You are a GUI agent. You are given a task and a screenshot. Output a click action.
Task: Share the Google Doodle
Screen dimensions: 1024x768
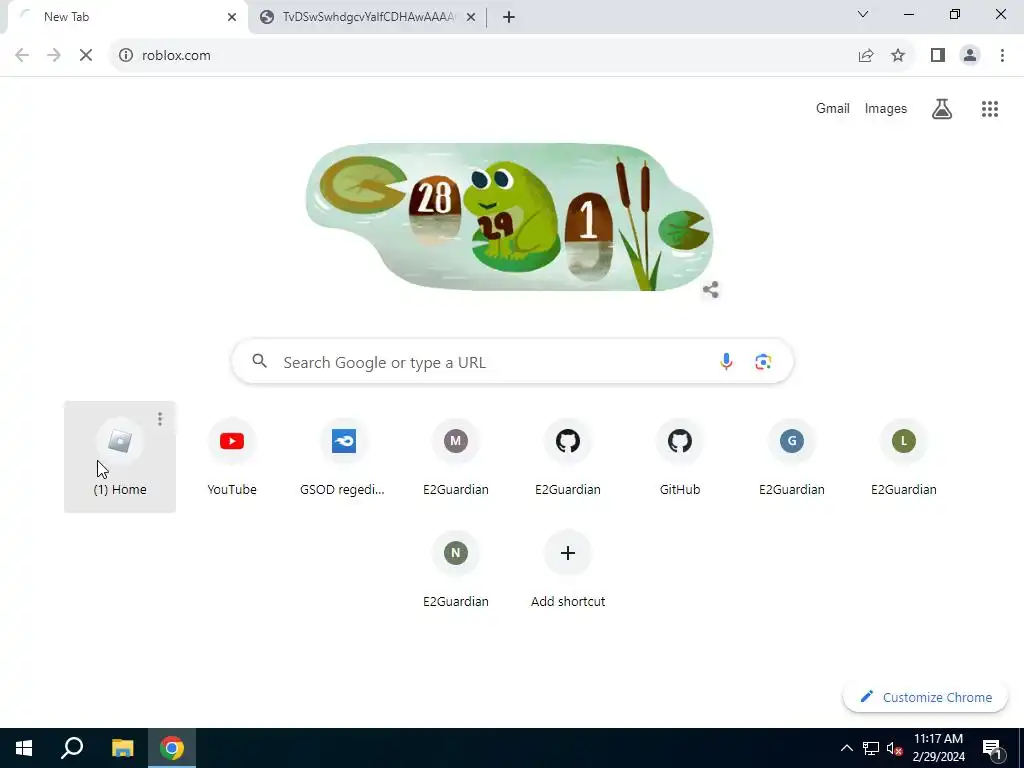711,289
